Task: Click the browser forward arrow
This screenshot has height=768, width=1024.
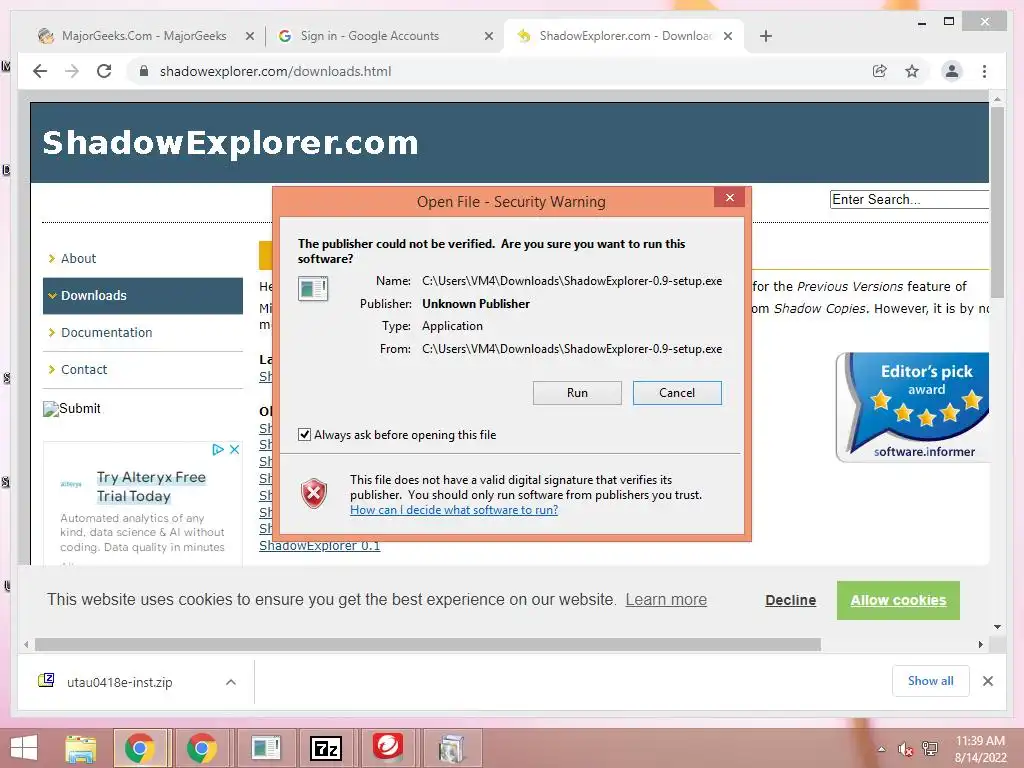Action: point(72,71)
